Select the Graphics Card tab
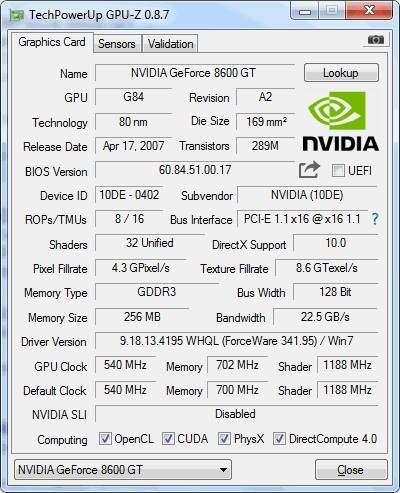The width and height of the screenshot is (400, 493). (x=52, y=42)
